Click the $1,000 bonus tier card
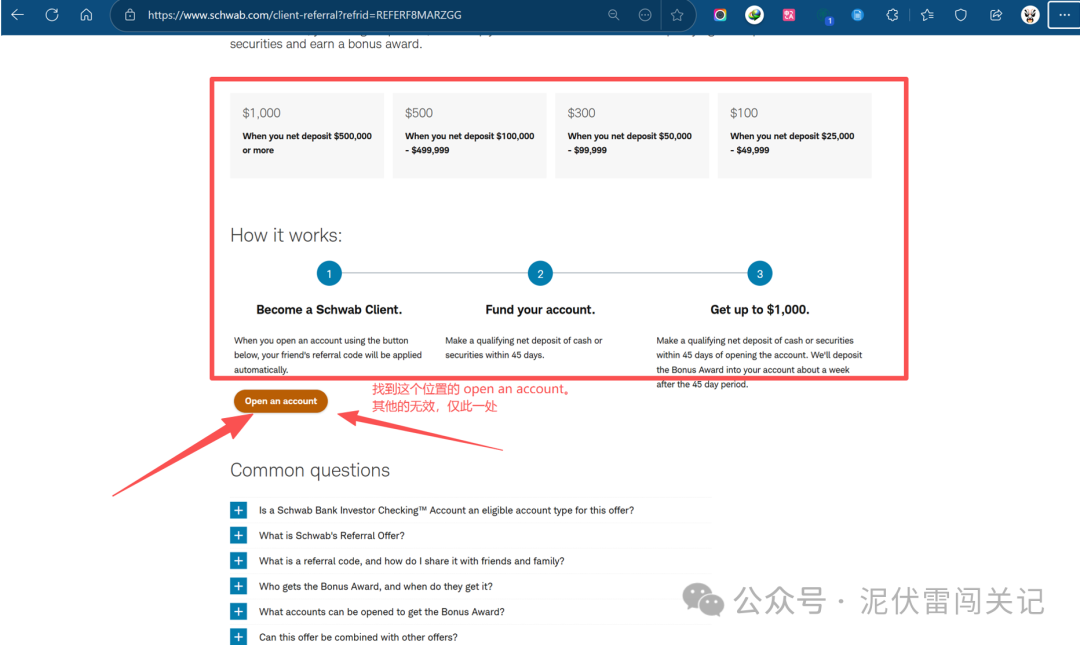 point(307,136)
